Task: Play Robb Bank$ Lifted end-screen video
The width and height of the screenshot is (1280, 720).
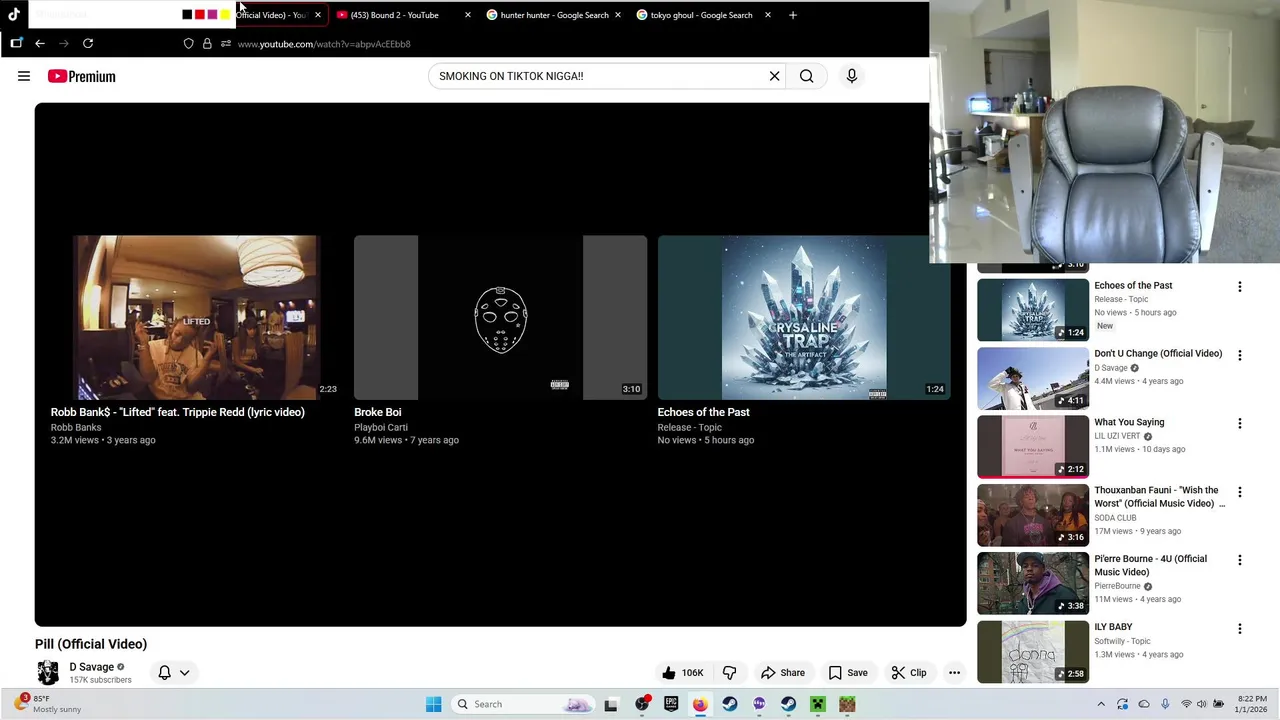Action: 196,318
